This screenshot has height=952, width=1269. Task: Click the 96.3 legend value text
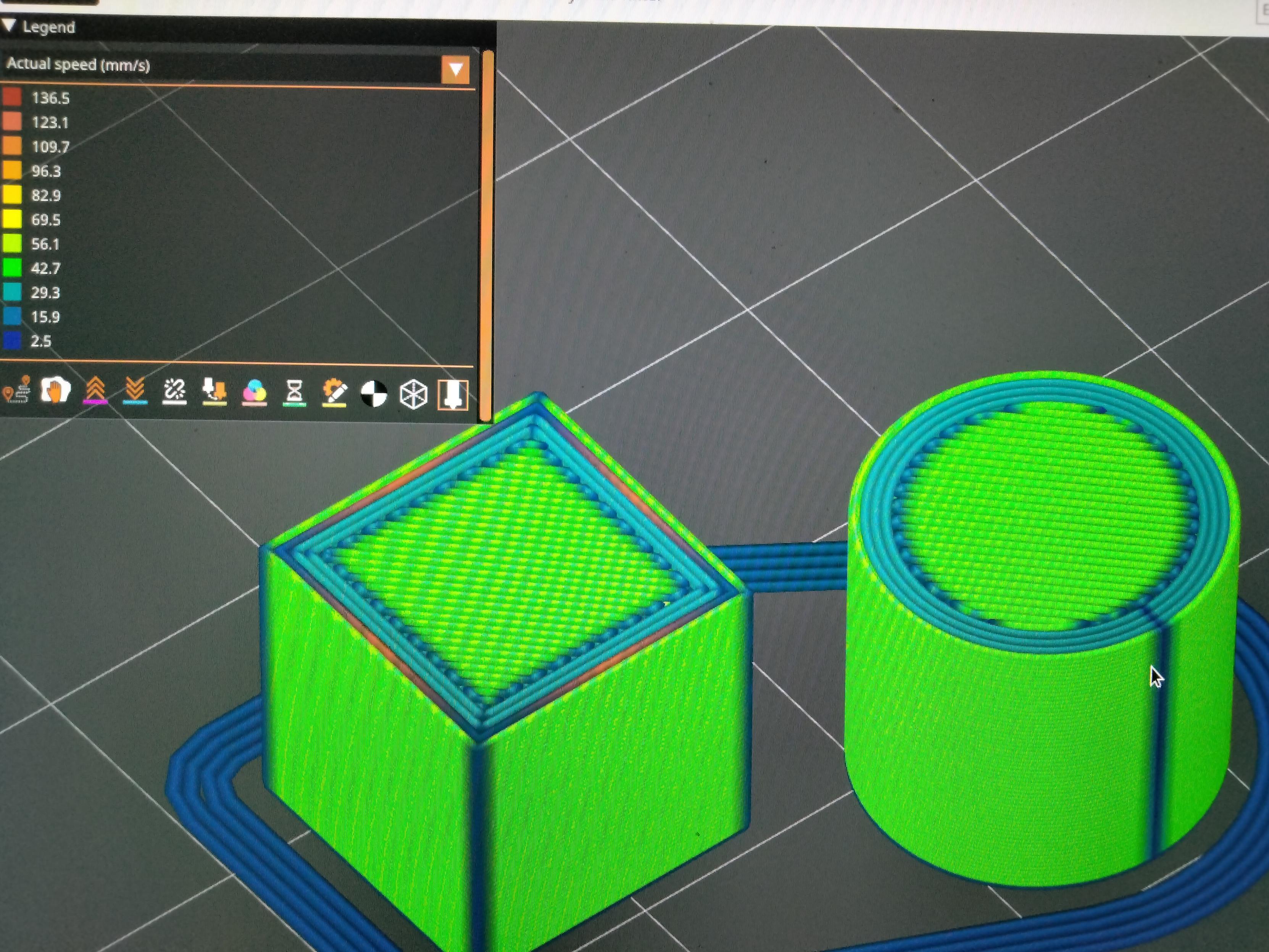tap(46, 171)
